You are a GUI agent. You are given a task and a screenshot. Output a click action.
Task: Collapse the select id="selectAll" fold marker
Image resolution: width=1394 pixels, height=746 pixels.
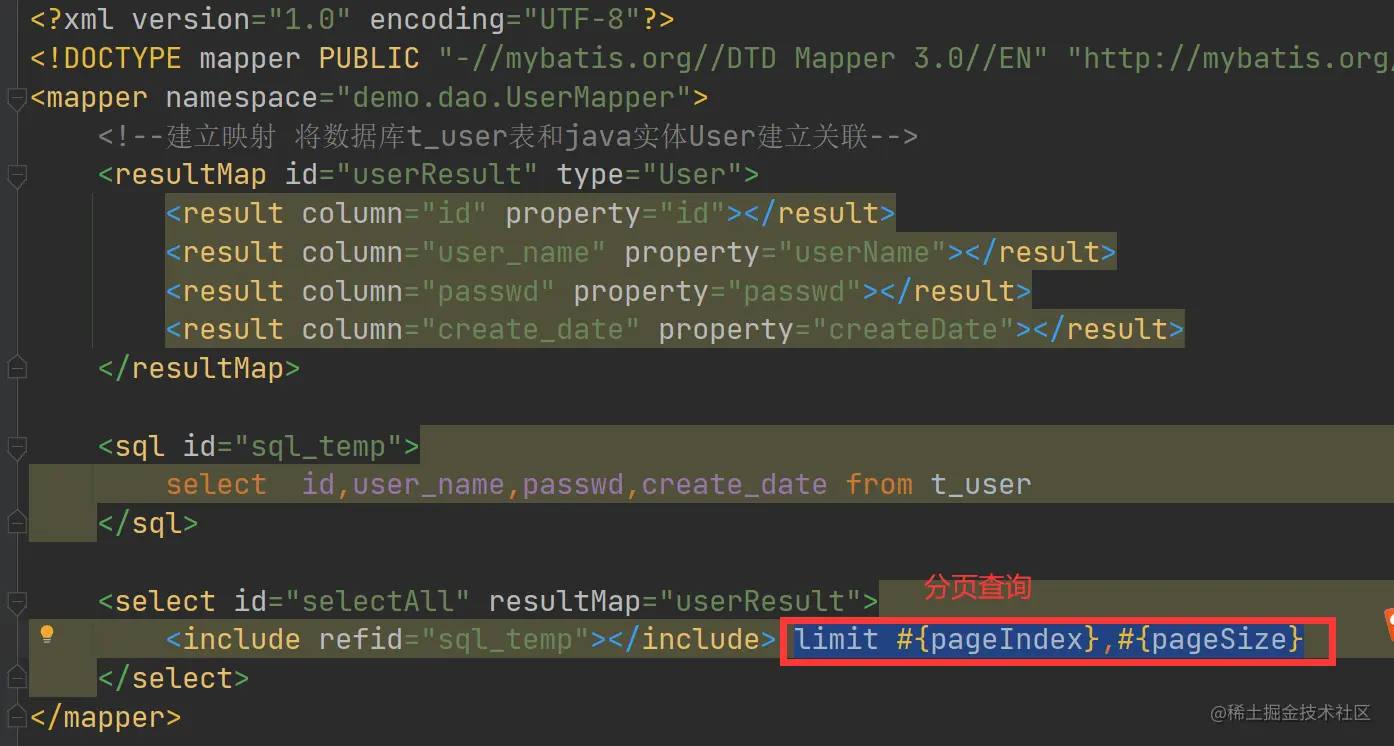point(15,602)
